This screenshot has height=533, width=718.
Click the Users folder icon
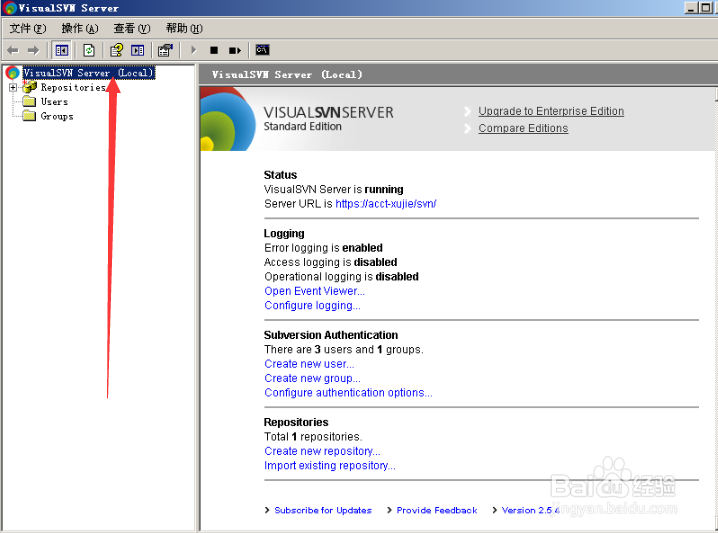click(29, 101)
